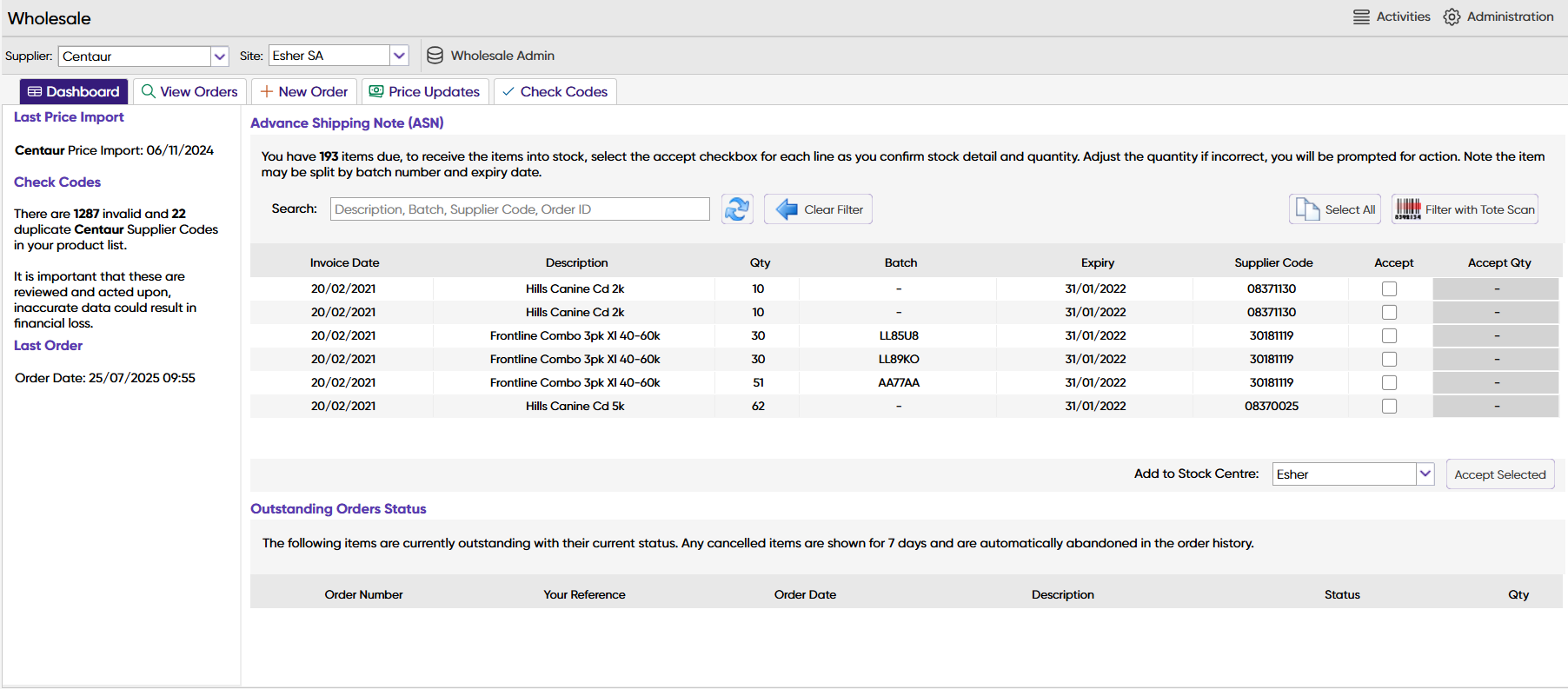Tick Accept checkbox for Hills Canine Cd 5k
Image resolution: width=1568 pixels, height=689 pixels.
[x=1389, y=407]
